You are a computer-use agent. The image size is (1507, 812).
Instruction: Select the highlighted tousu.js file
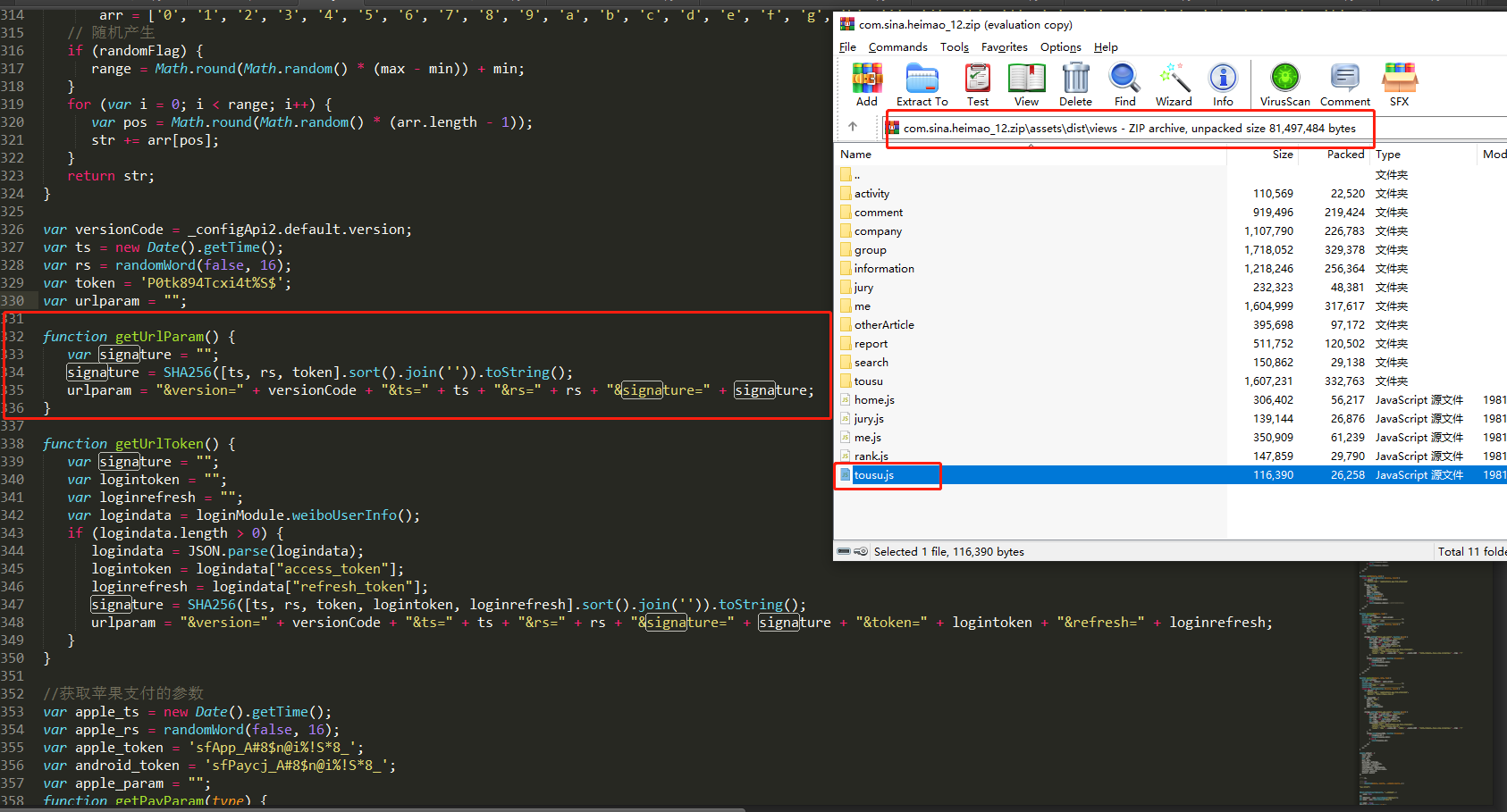[x=1171, y=474]
